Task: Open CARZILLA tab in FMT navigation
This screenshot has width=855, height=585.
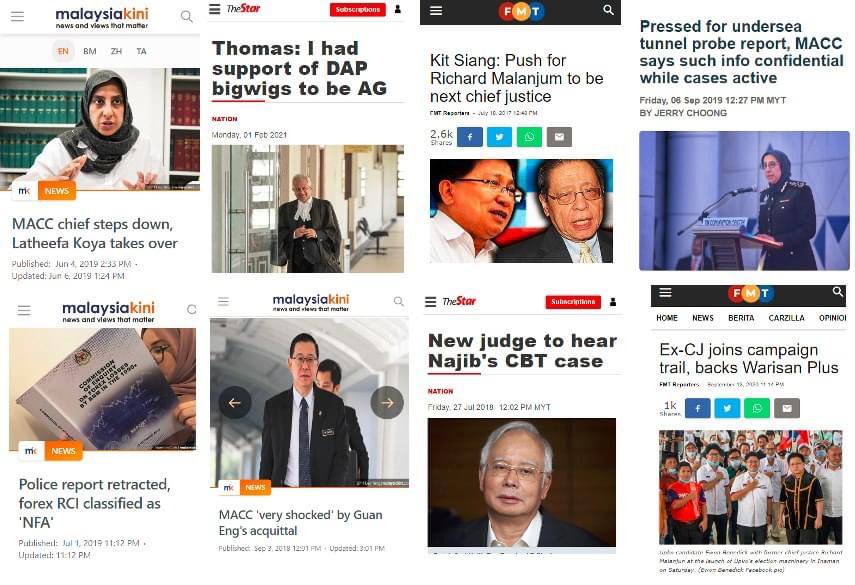Action: [x=786, y=318]
